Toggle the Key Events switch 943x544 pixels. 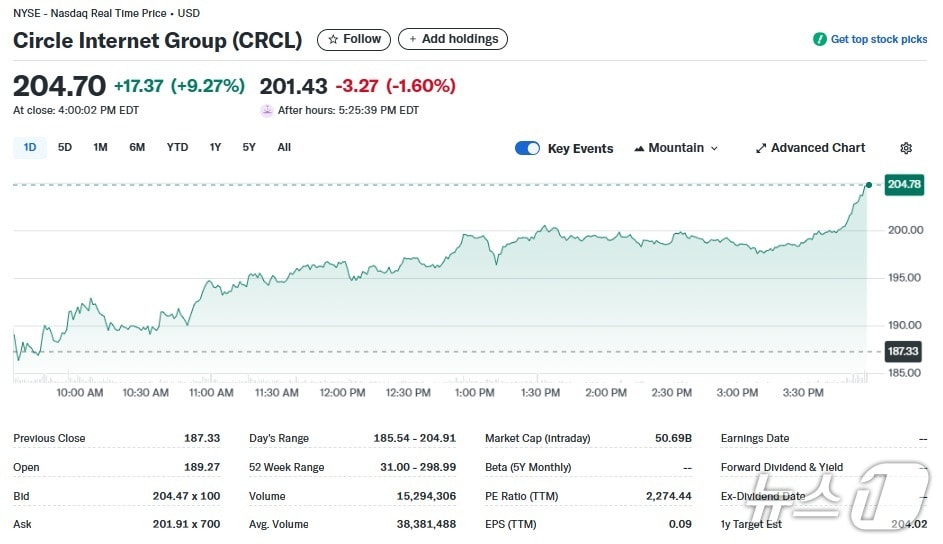point(527,148)
